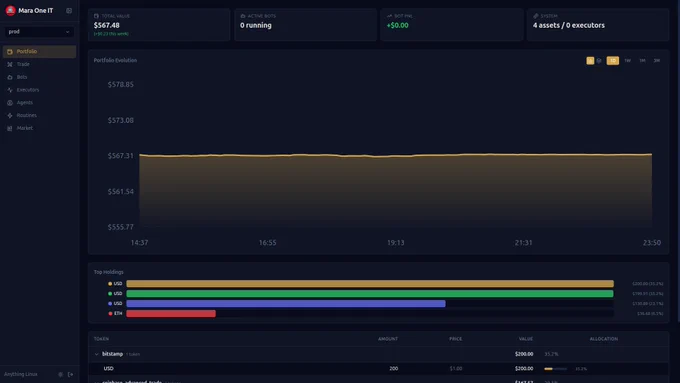The image size is (680, 383).
Task: Click the USD row allocation progress bar
Action: (x=556, y=369)
